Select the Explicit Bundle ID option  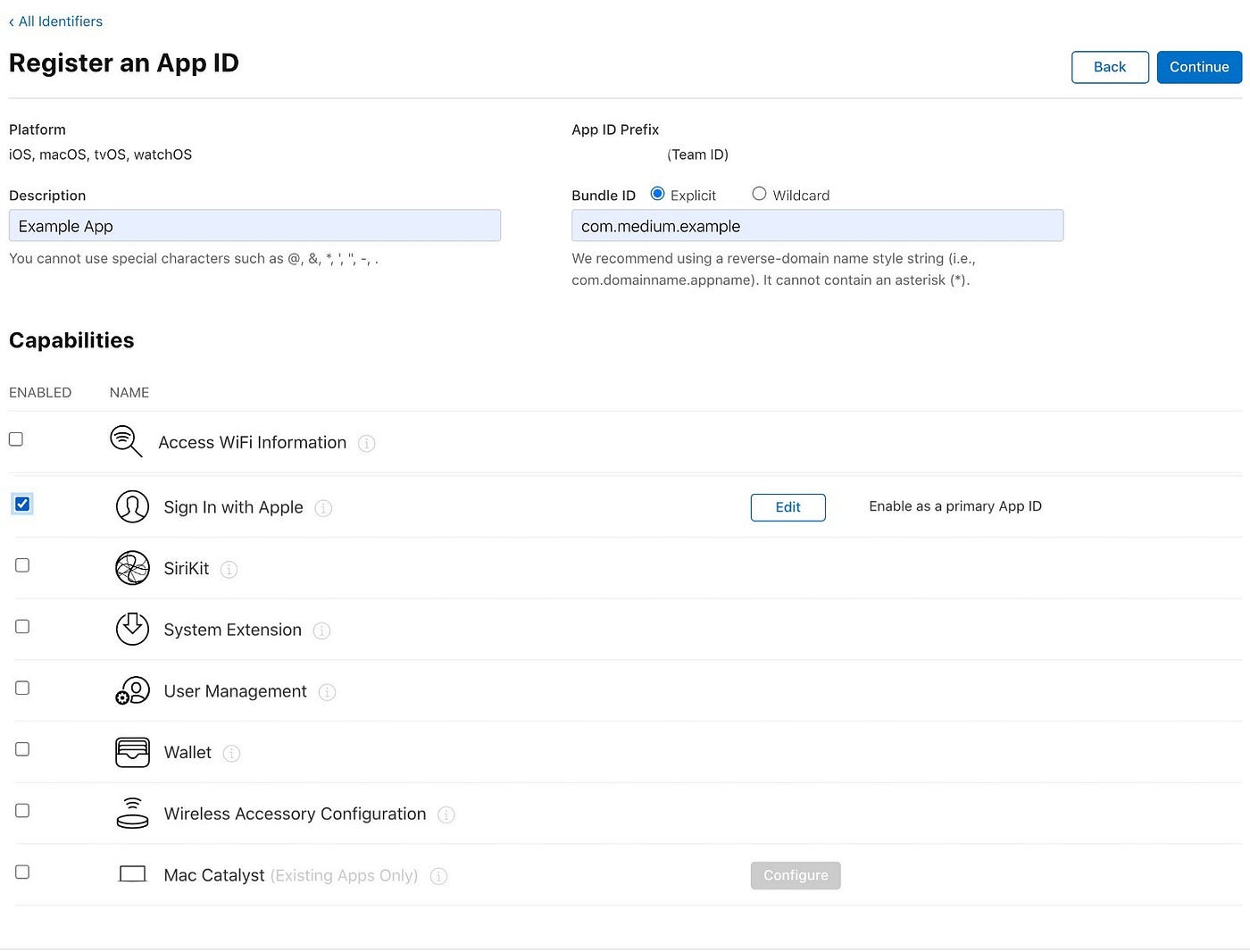[657, 194]
